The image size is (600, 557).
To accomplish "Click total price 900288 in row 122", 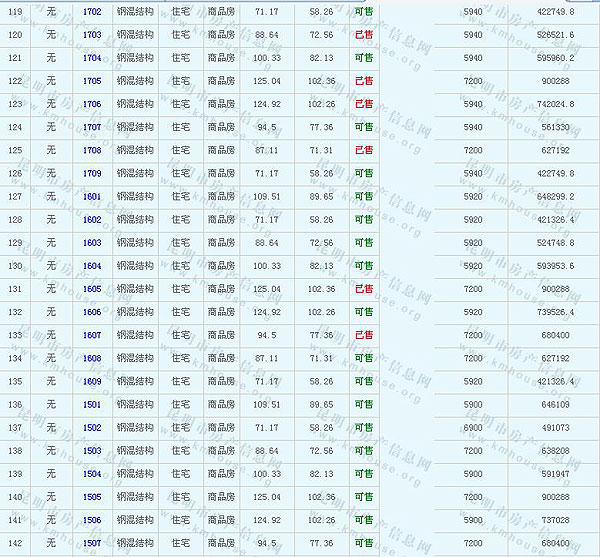I will (555, 80).
